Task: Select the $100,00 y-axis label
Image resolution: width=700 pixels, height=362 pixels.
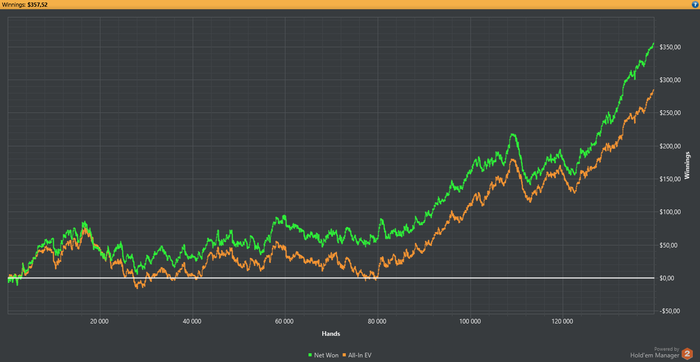Action: pos(669,212)
